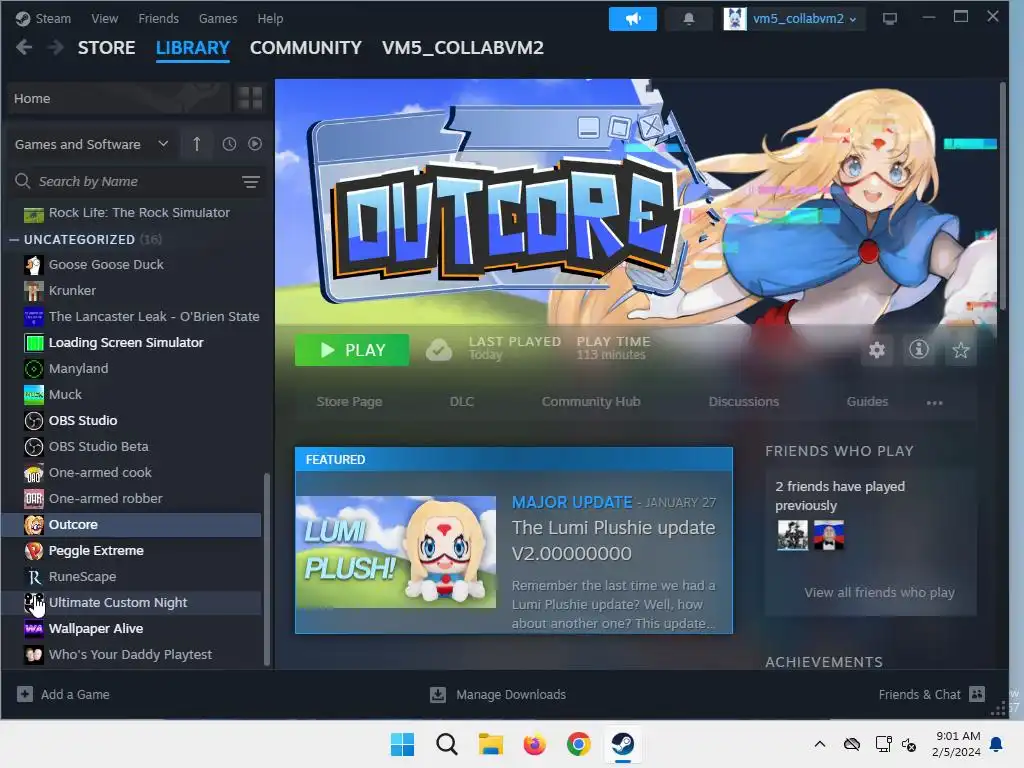This screenshot has height=768, width=1024.
Task: Open the Discussions link
Action: coord(744,402)
